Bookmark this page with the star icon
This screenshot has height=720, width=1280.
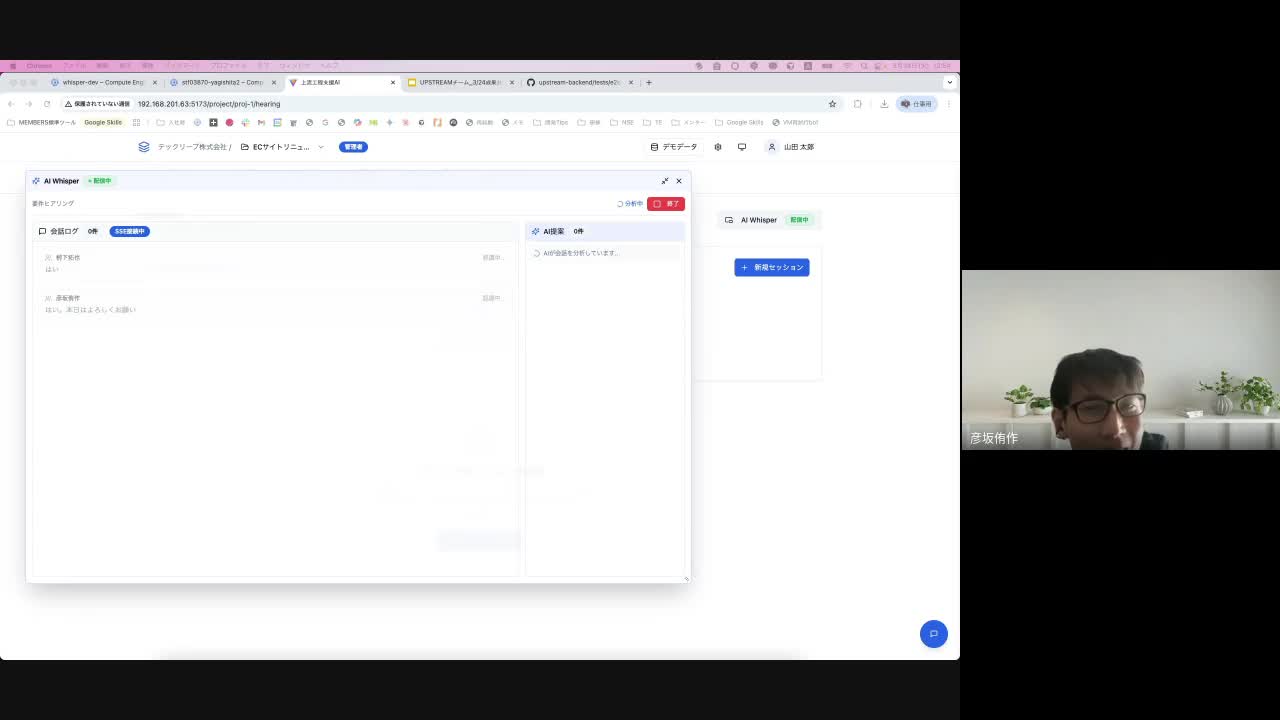pos(832,104)
